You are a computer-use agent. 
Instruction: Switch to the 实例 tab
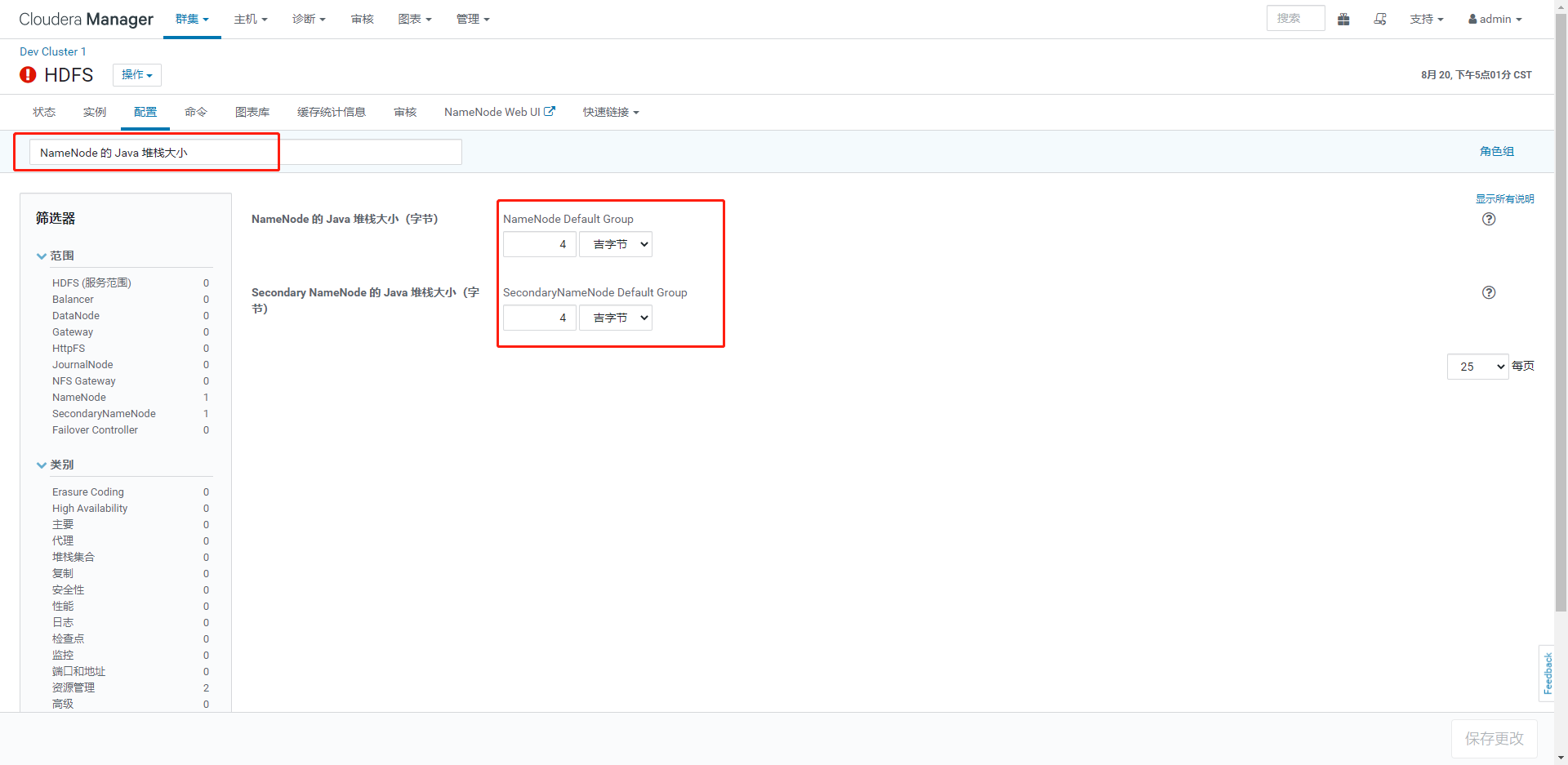(x=94, y=112)
